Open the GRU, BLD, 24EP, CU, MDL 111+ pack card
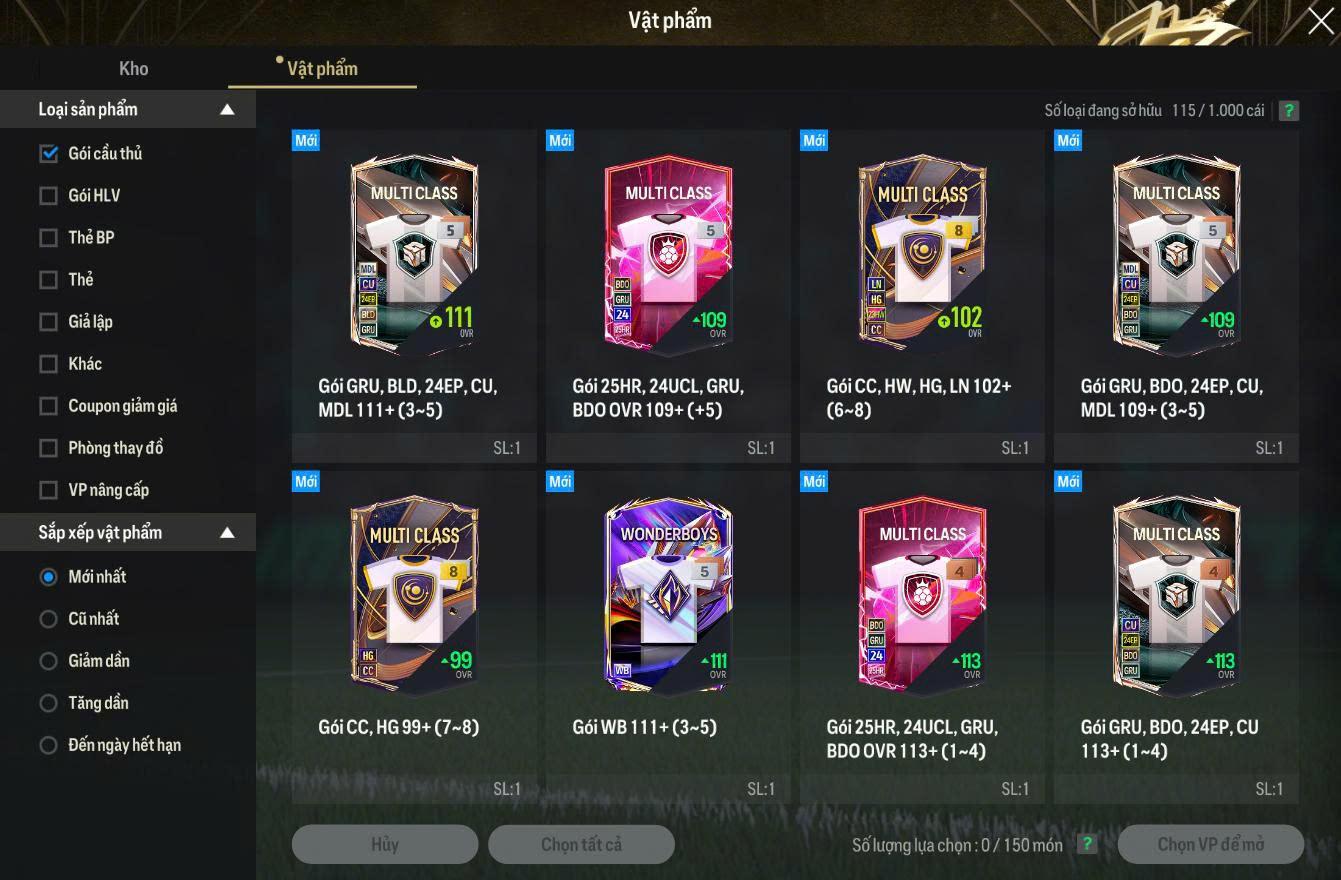 (x=414, y=295)
